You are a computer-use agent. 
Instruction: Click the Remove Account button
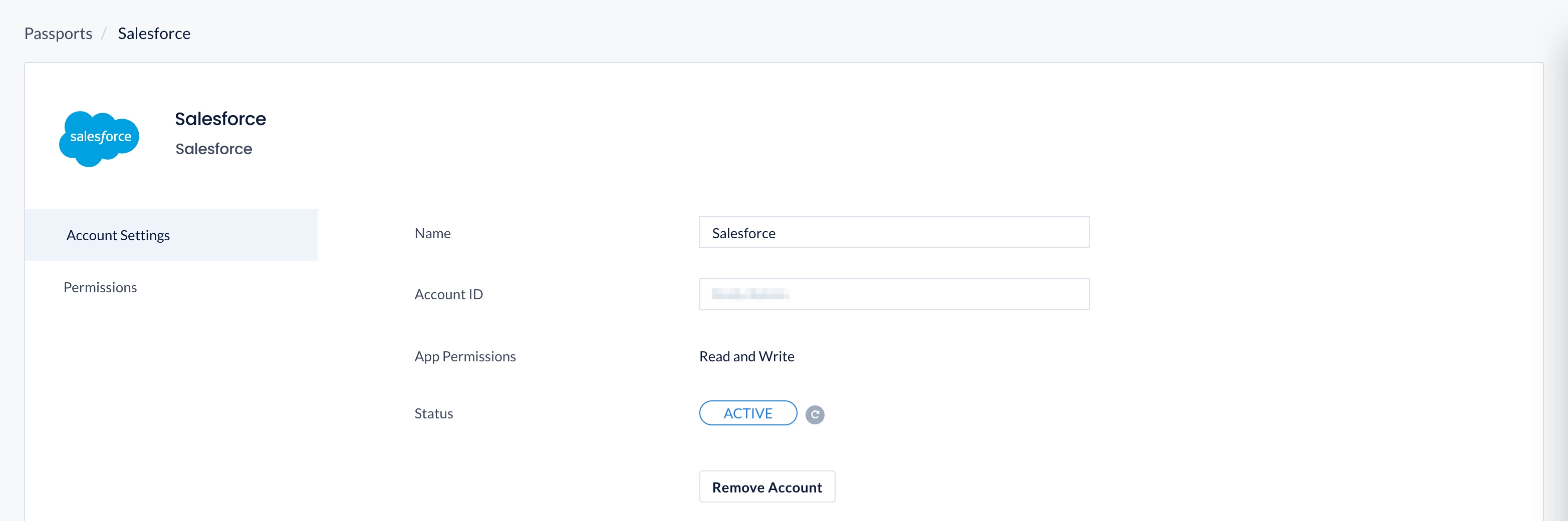point(767,487)
